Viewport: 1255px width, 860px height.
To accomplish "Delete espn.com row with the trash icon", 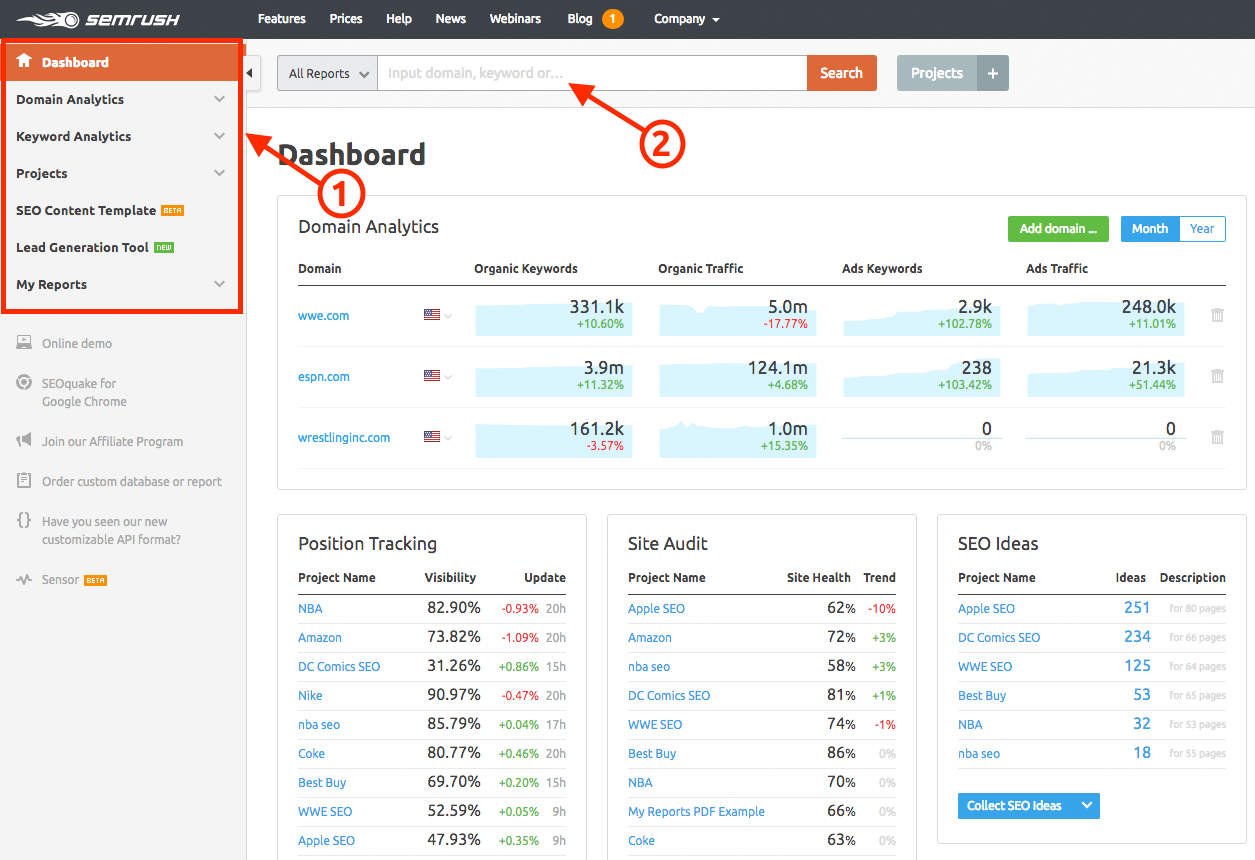I will (x=1217, y=376).
